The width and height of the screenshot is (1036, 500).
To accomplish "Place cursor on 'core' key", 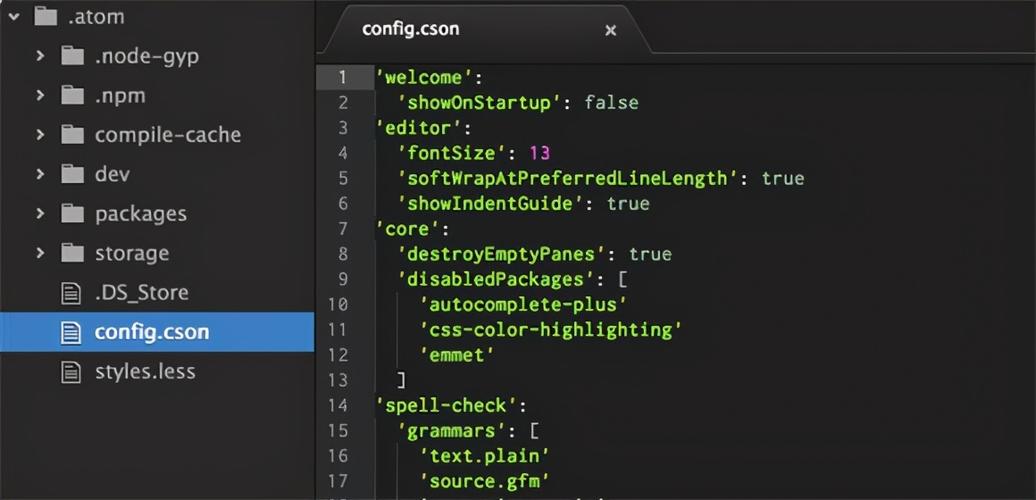I will click(x=408, y=230).
